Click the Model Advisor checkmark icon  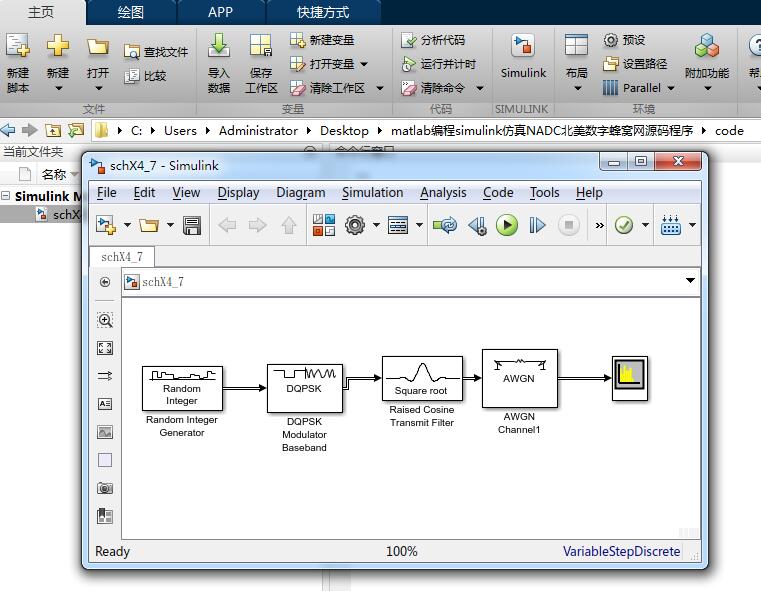(624, 225)
